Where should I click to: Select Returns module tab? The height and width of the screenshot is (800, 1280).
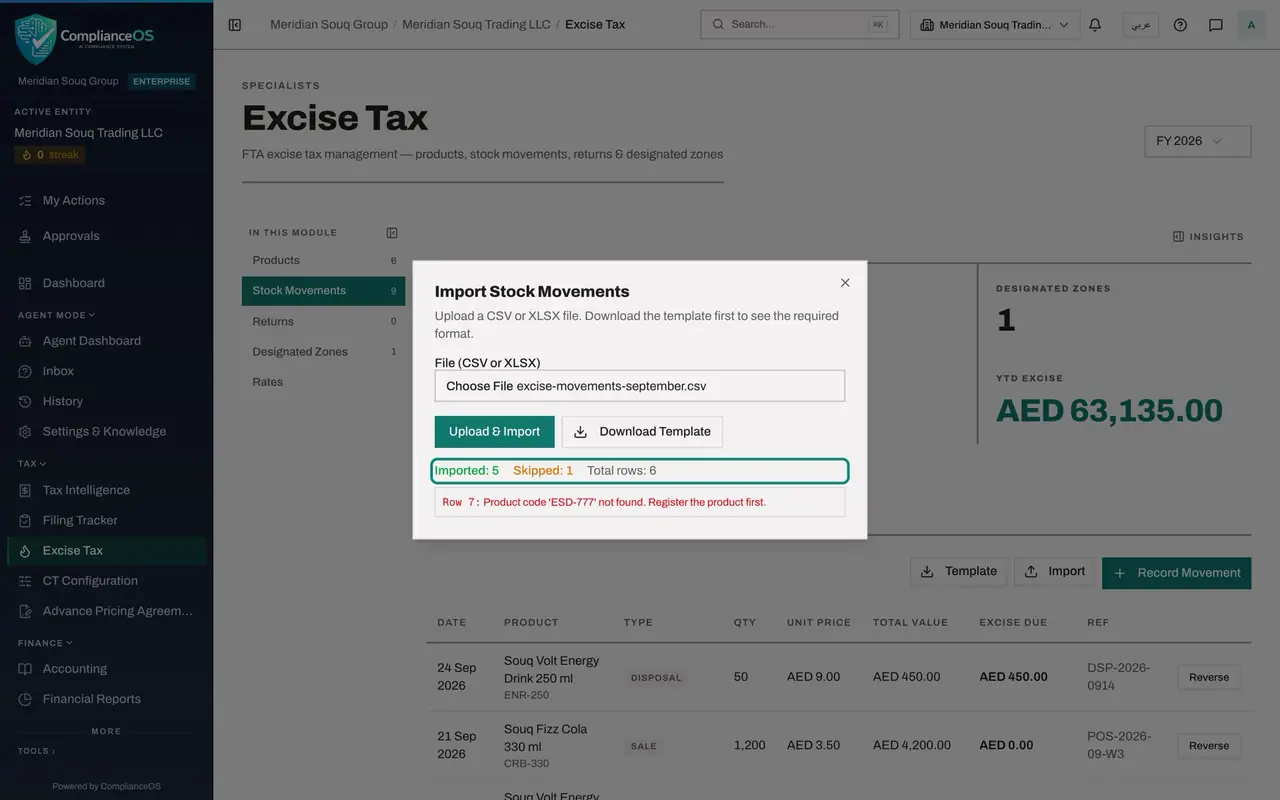(324, 322)
